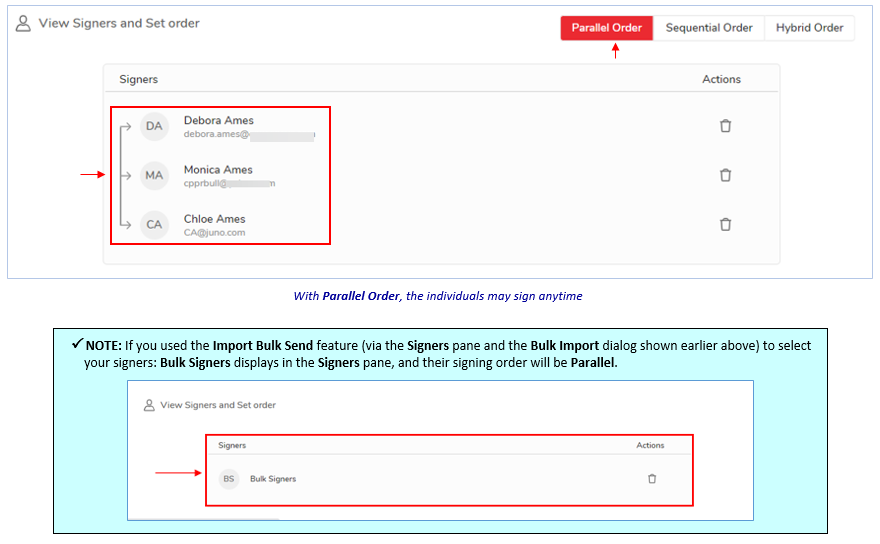Click the CA@juno.com email address
Image resolution: width=880 pixels, height=544 pixels.
pyautogui.click(x=214, y=233)
